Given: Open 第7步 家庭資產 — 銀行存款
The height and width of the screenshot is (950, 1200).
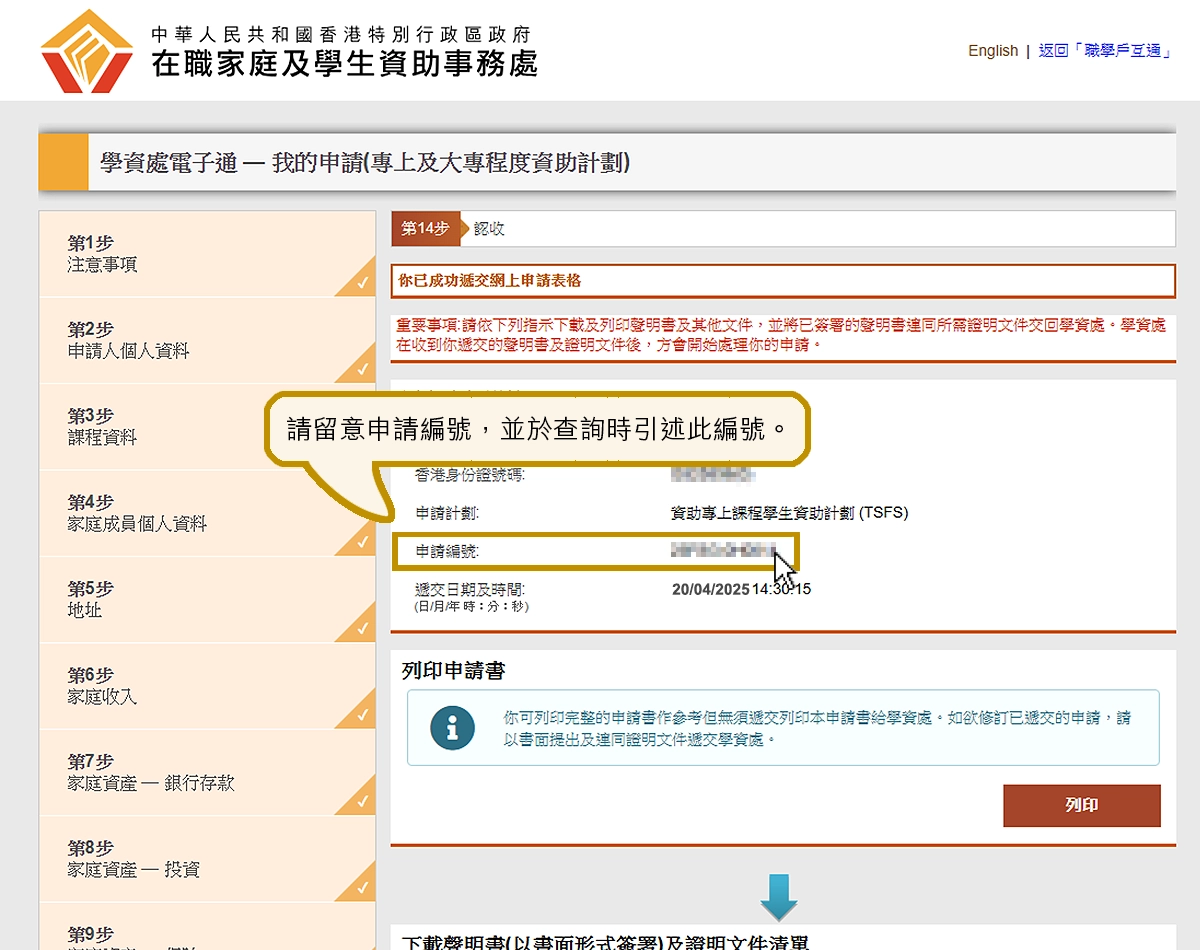Looking at the screenshot, I should [207, 772].
